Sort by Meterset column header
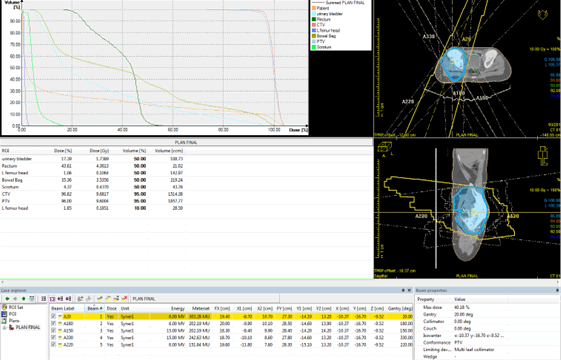This screenshot has height=360, width=561. click(x=201, y=308)
